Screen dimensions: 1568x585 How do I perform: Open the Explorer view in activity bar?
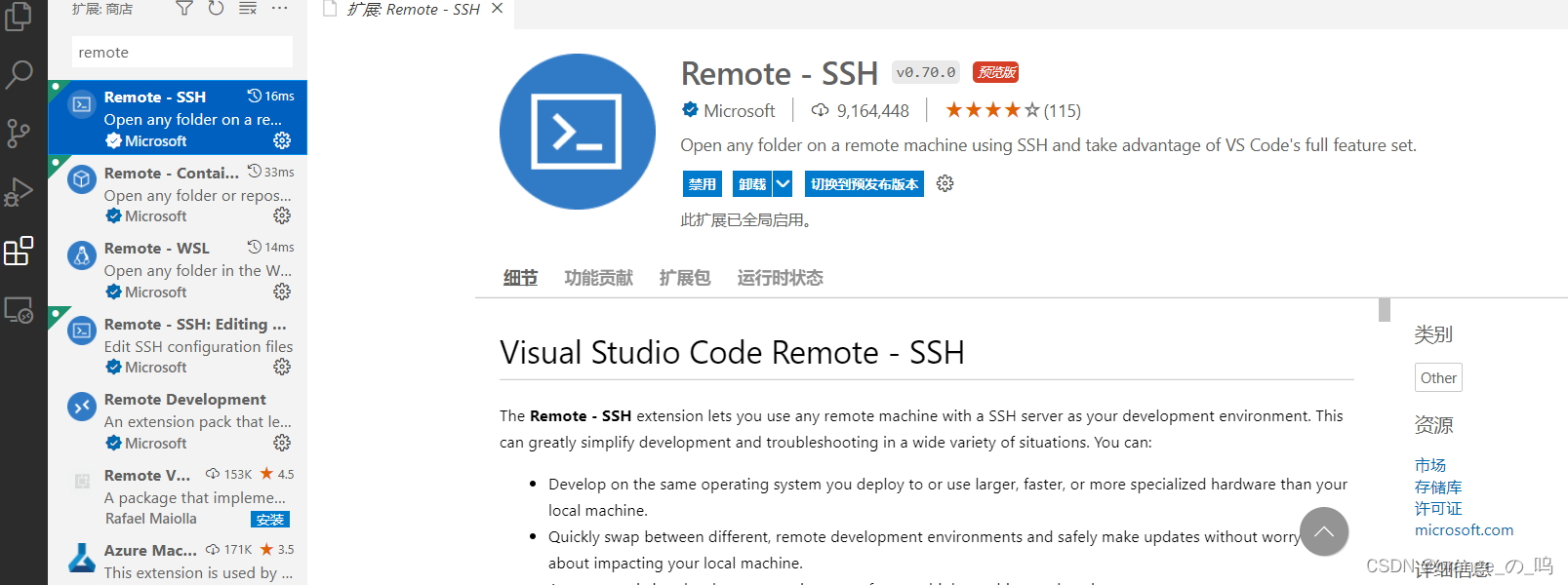coord(19,17)
